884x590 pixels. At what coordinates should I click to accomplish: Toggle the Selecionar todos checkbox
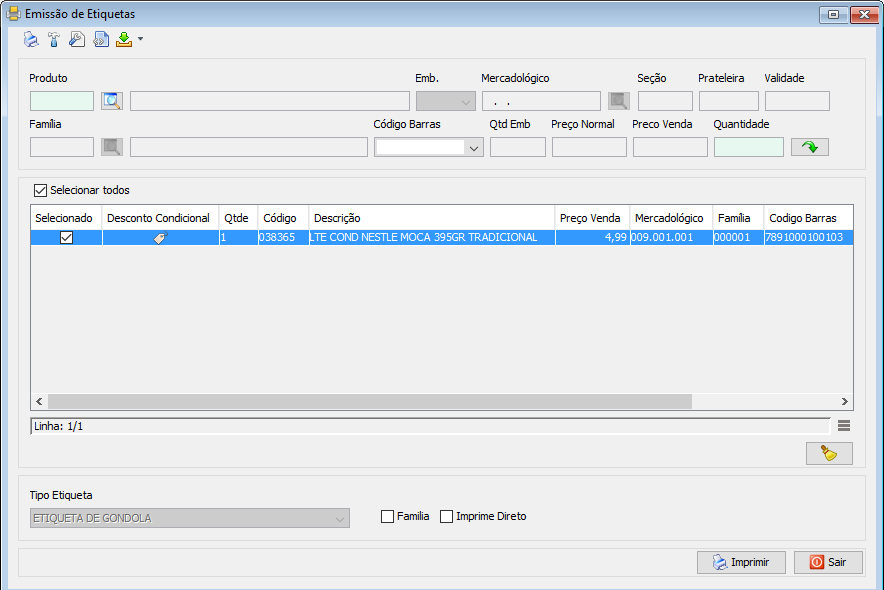(41, 190)
